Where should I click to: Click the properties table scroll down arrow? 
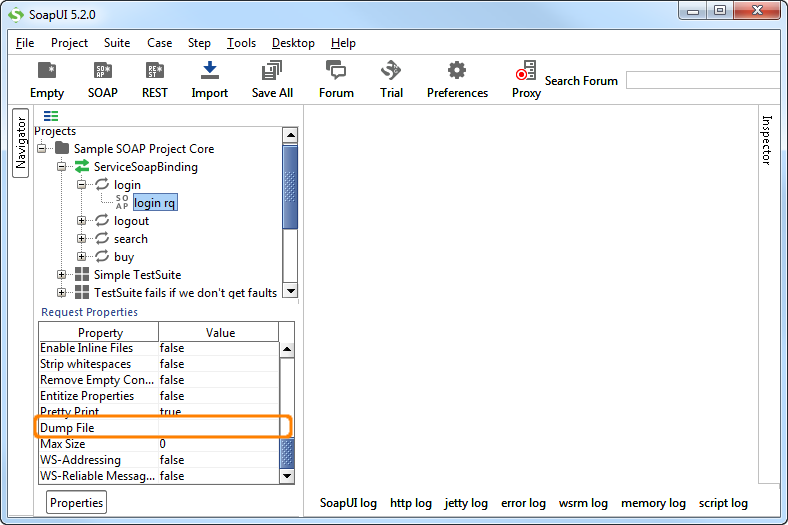[x=286, y=476]
